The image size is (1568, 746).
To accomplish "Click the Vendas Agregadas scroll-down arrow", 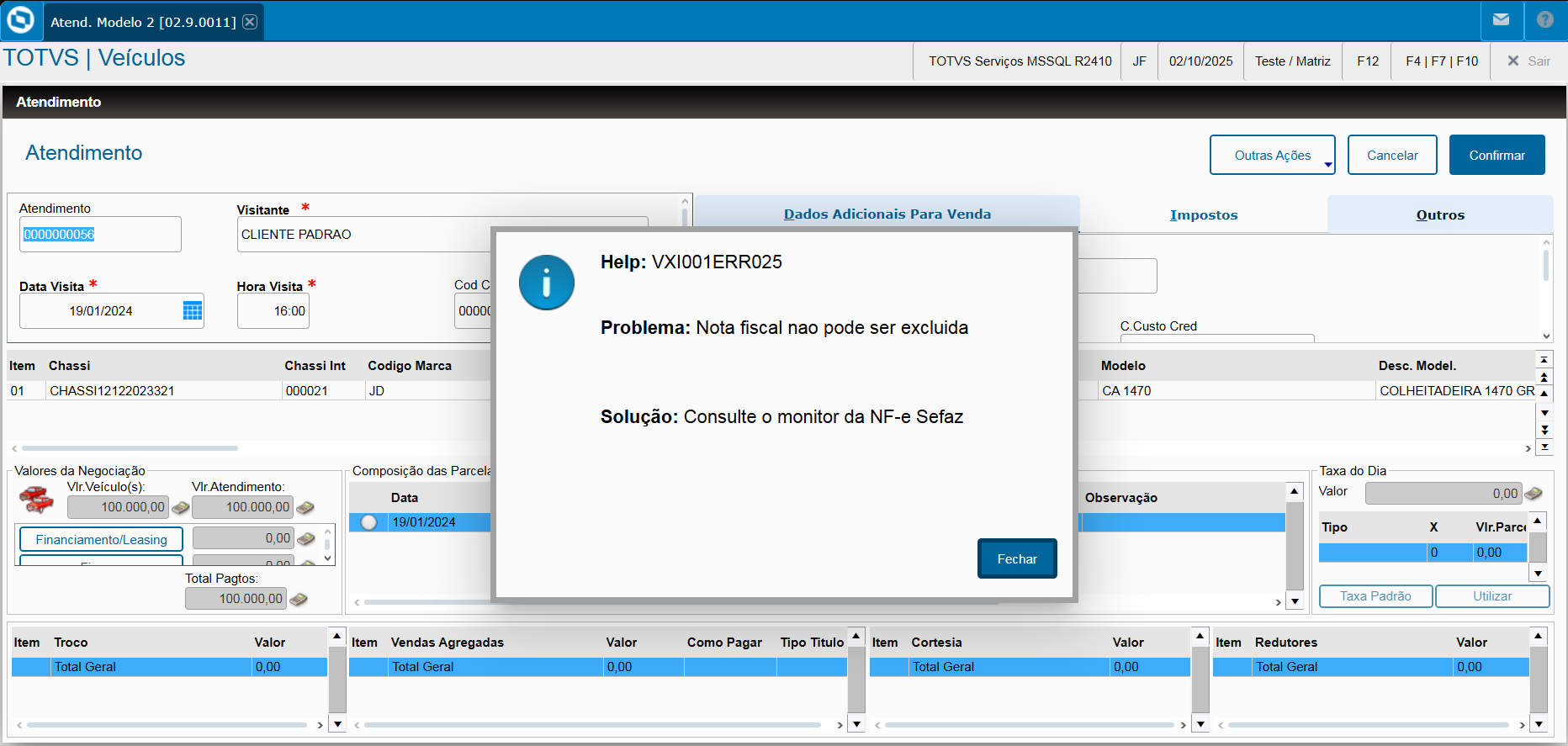I will (x=856, y=724).
